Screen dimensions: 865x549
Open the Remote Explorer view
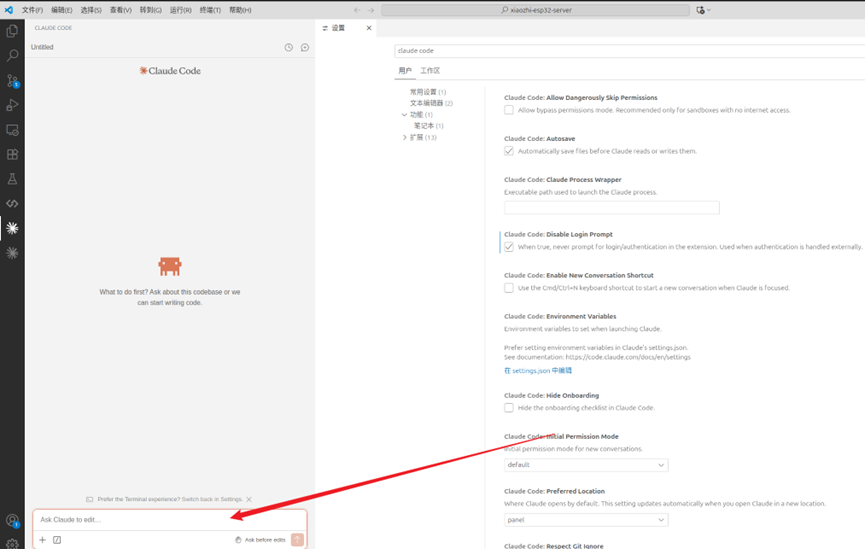tap(12, 130)
